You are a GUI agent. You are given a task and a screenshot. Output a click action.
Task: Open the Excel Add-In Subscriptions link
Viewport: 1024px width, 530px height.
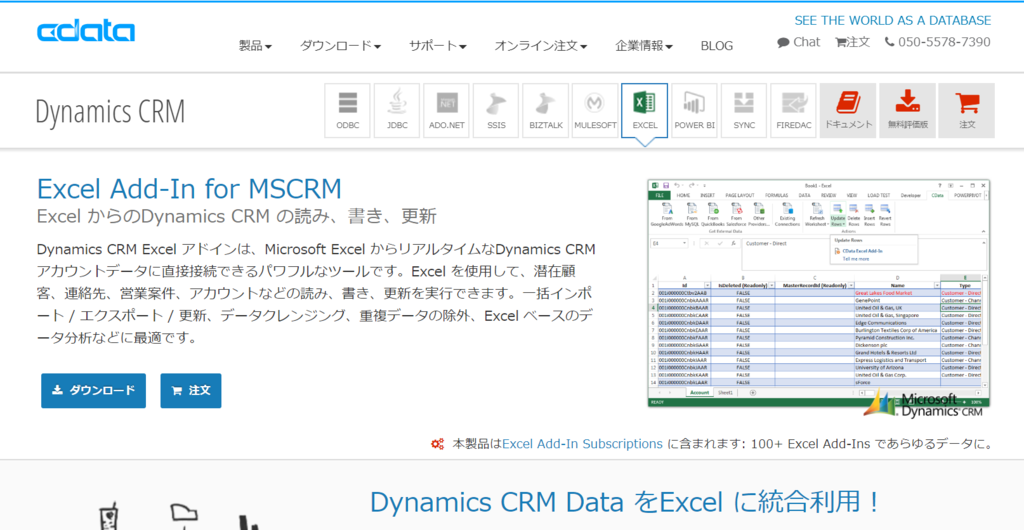[583, 444]
